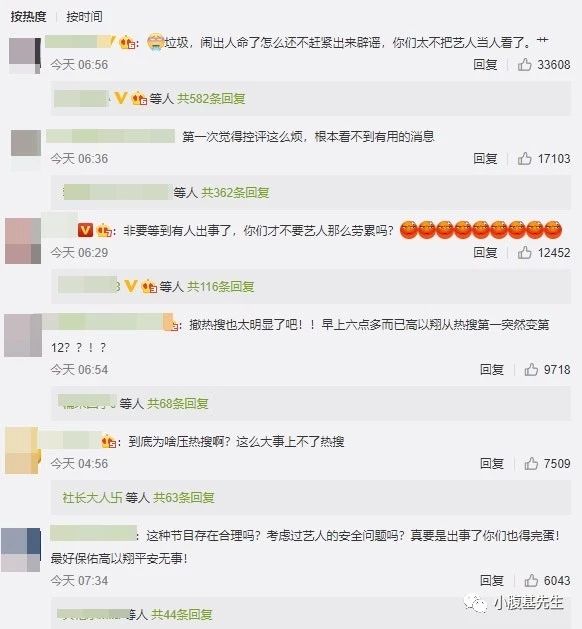Expand 共116条回复 replies
Viewport: 582px width, 629px height.
click(x=221, y=287)
